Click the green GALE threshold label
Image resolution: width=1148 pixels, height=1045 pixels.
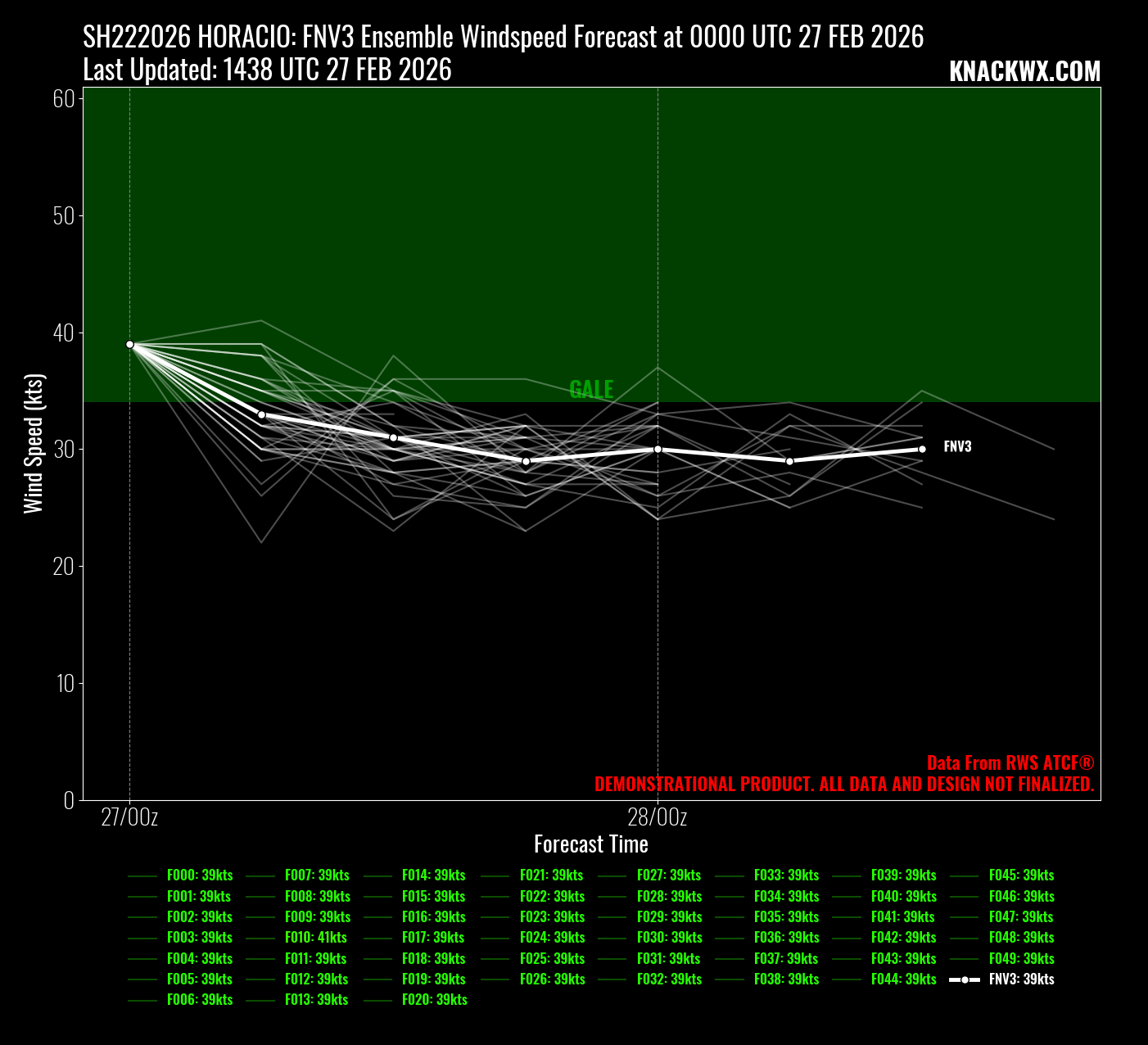[591, 390]
